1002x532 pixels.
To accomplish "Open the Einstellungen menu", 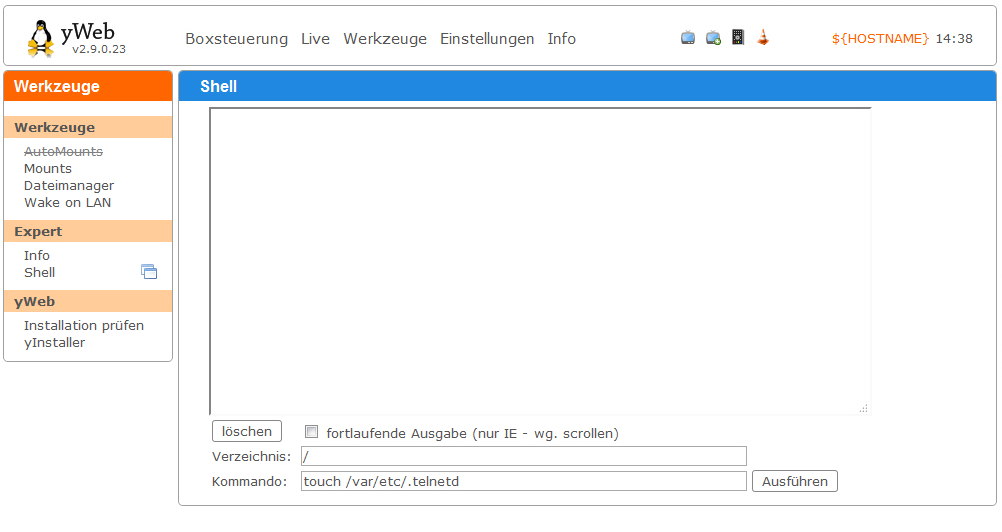I will (487, 39).
